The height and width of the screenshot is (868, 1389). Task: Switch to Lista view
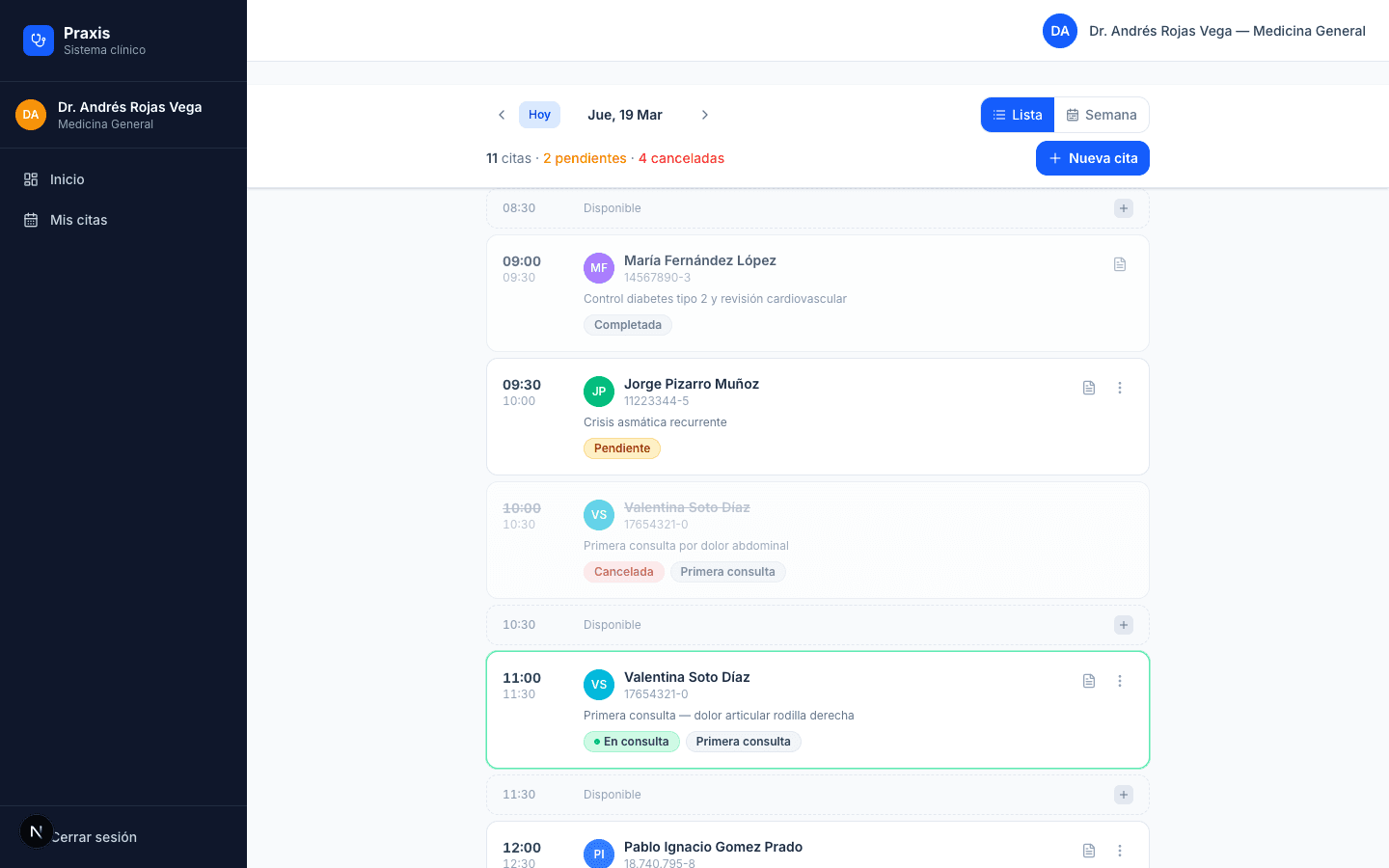1018,115
